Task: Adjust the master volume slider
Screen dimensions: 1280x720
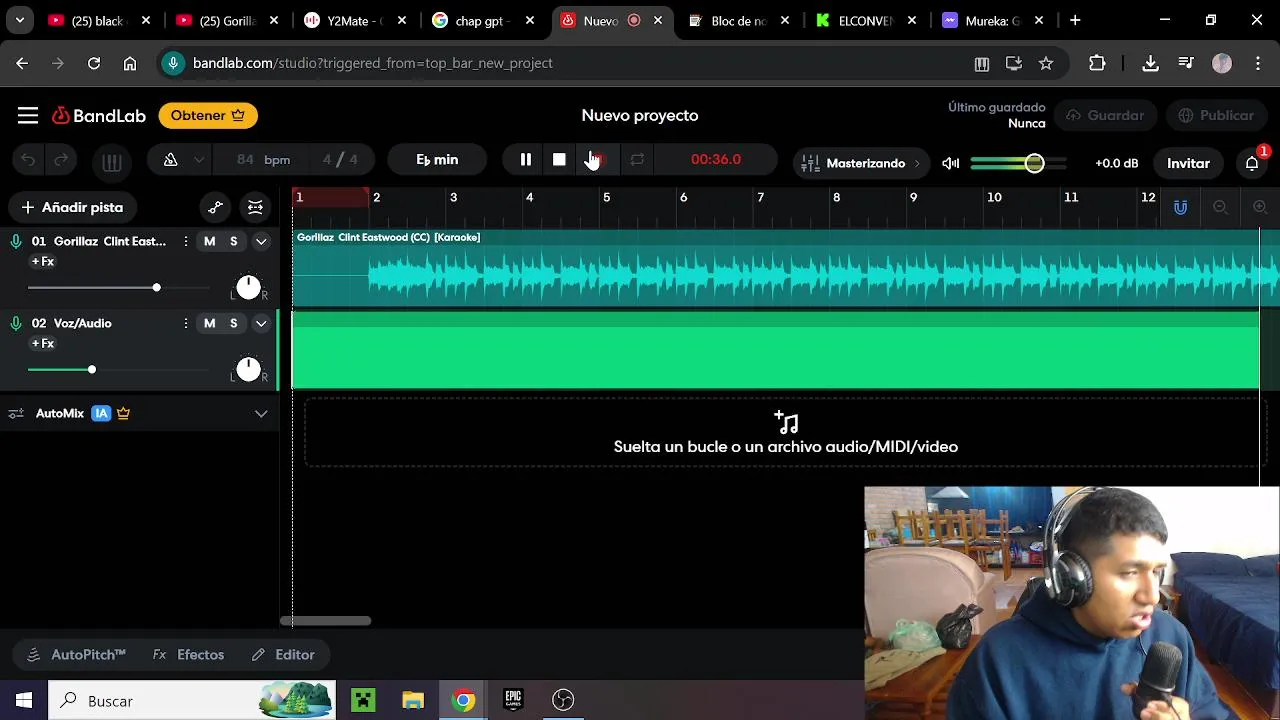Action: point(1018,163)
